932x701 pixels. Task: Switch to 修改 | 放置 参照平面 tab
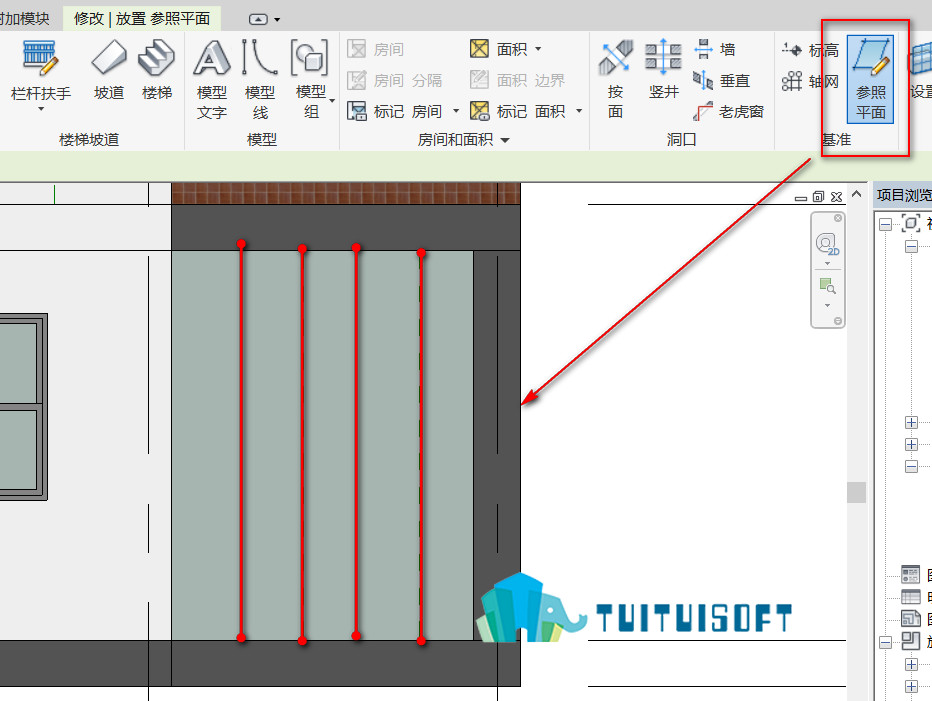(141, 18)
